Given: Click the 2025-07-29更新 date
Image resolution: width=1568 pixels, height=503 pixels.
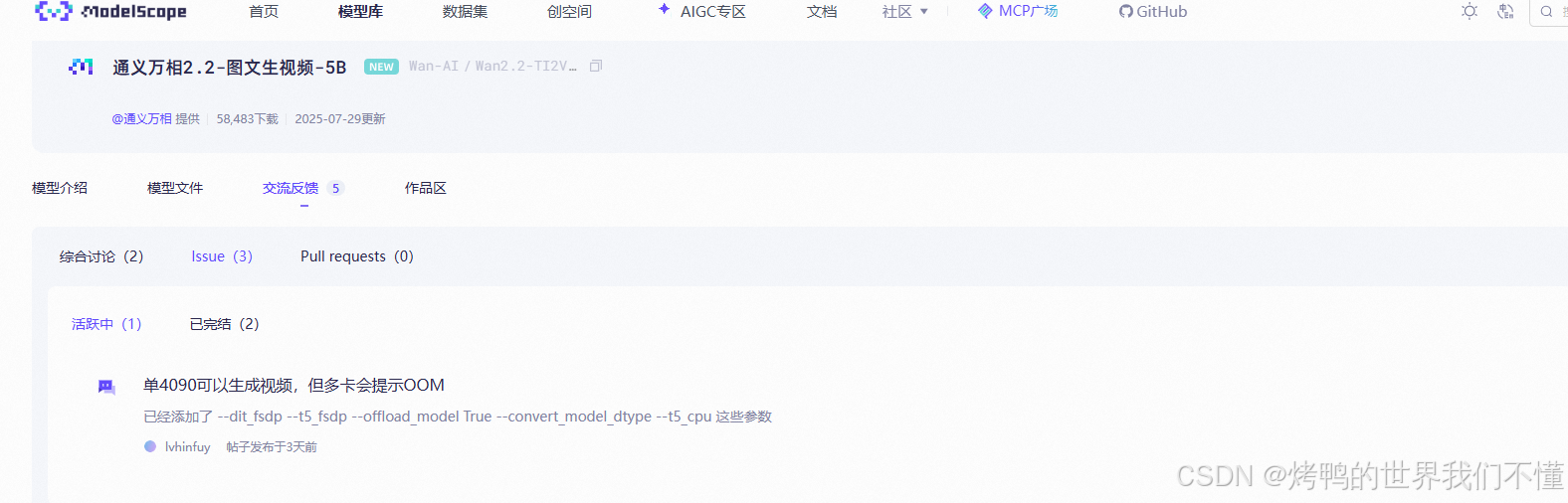Looking at the screenshot, I should point(340,118).
